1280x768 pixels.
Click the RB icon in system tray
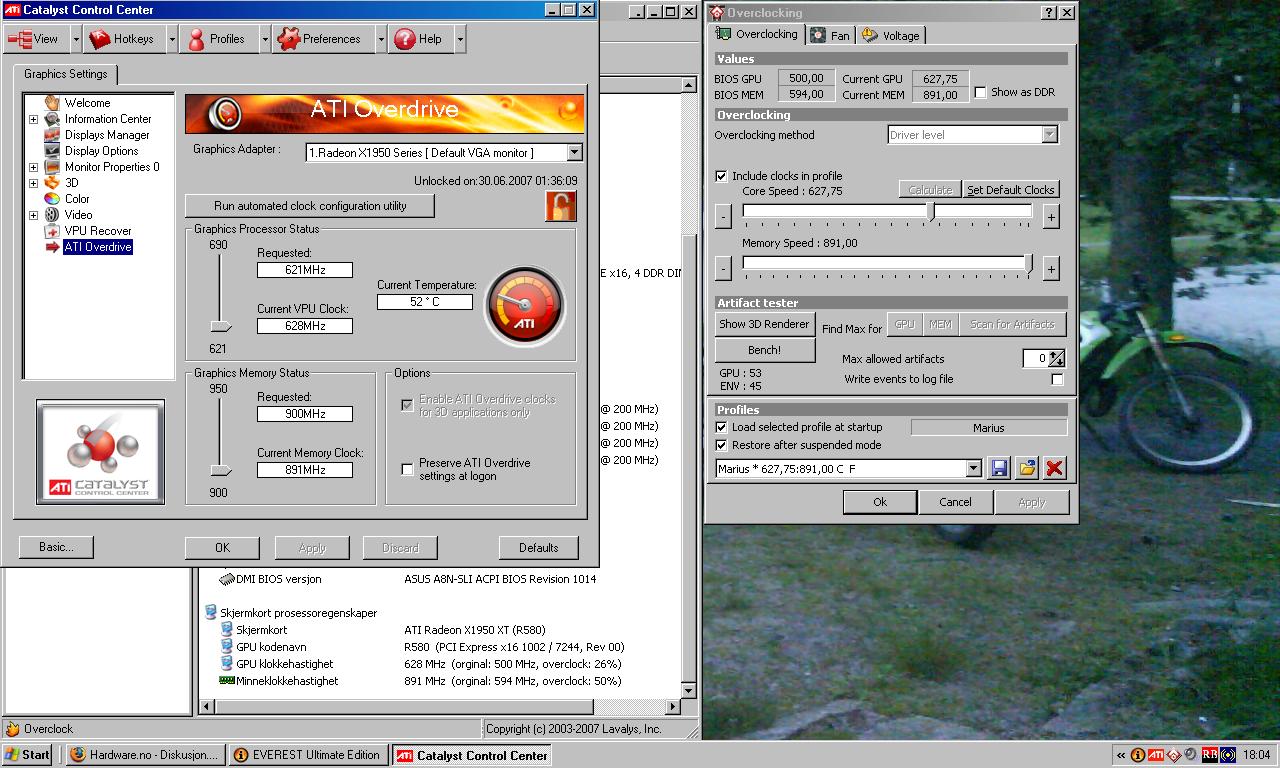pos(1209,755)
